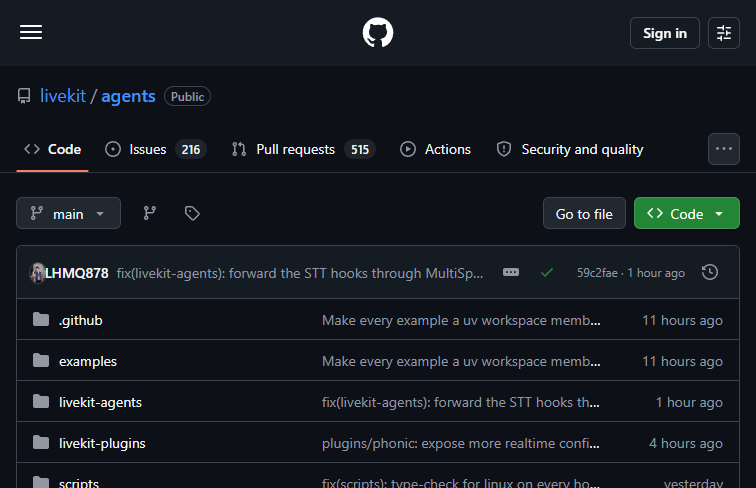
Task: View branches icon
Action: [x=149, y=213]
